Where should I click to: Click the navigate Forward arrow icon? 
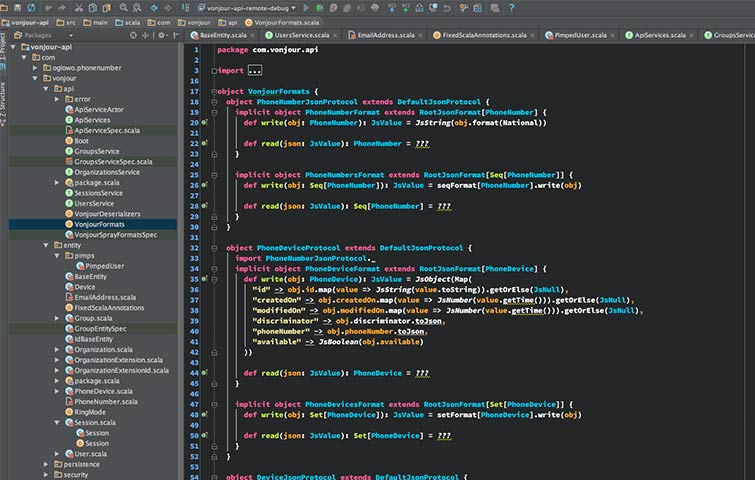tap(168, 8)
